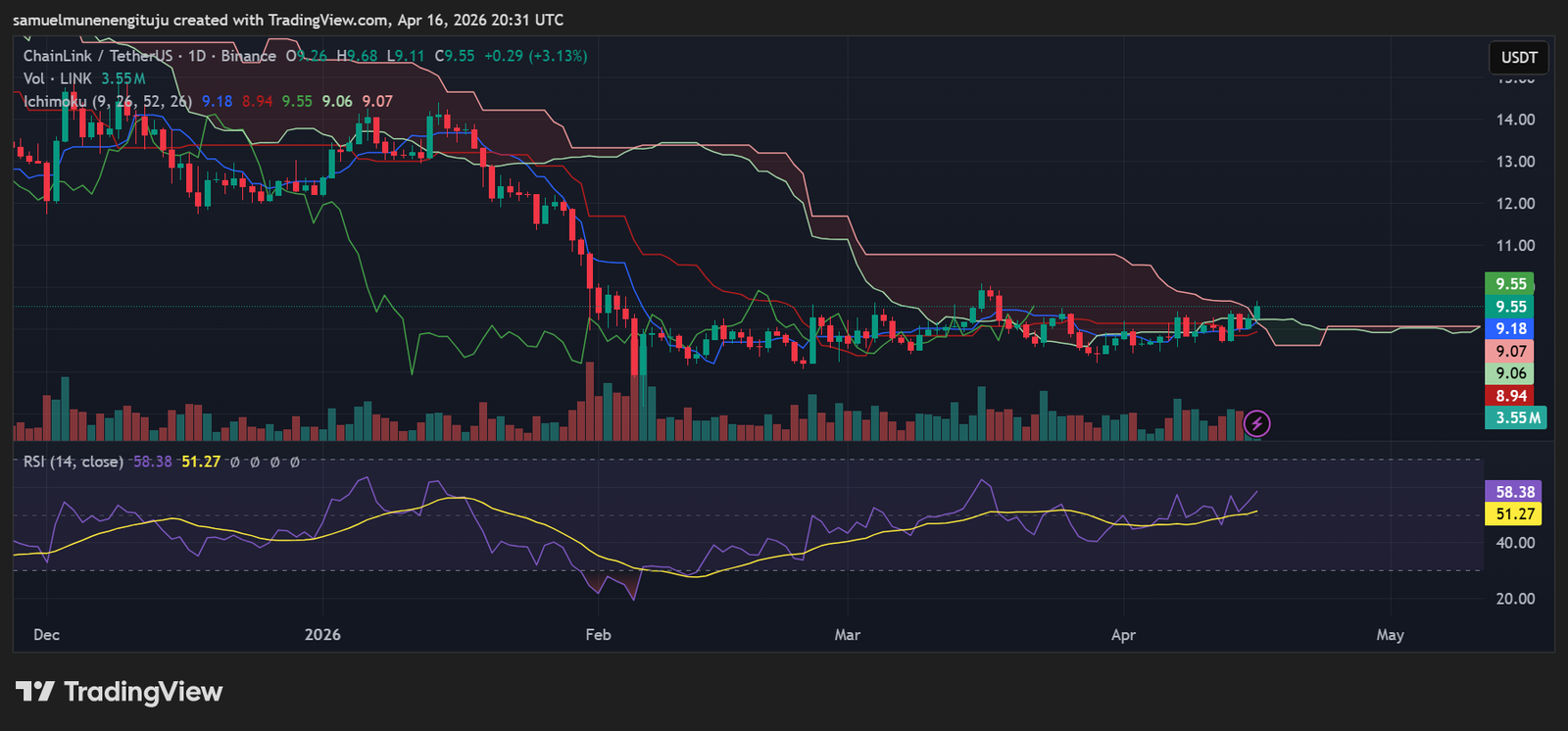Click the RSI (14, close) legend label
The width and height of the screenshot is (1568, 731).
[x=73, y=462]
